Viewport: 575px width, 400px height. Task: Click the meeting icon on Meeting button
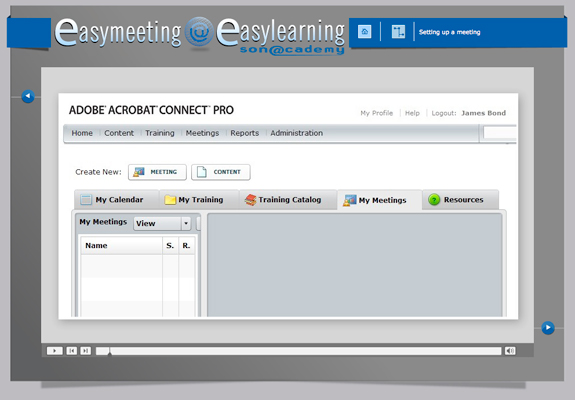coord(139,172)
